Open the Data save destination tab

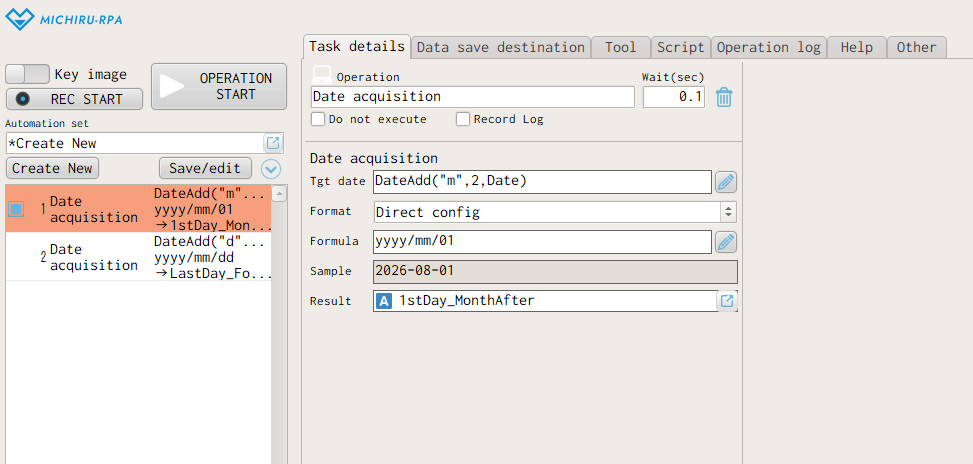tap(500, 48)
